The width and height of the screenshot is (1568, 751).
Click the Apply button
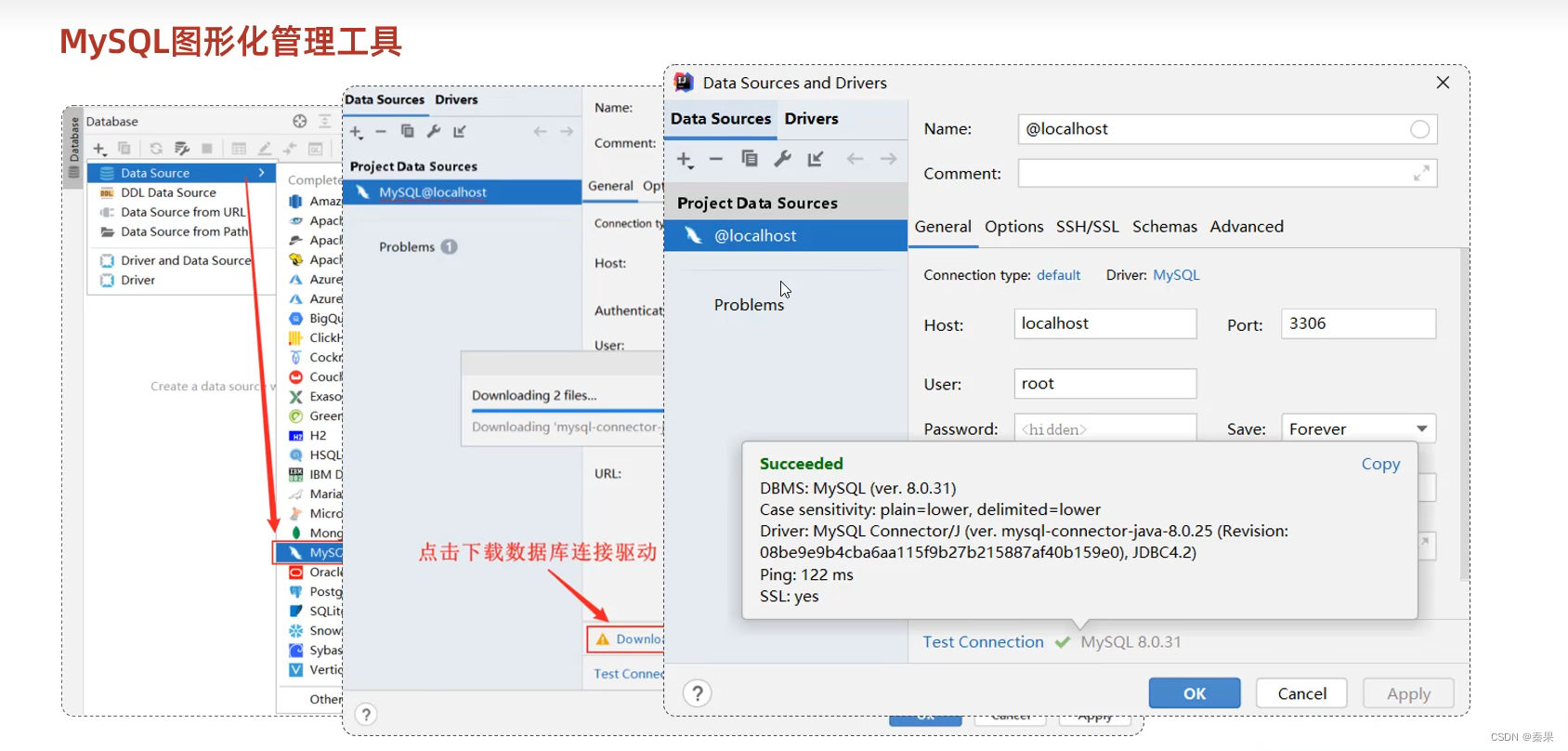coord(1408,693)
